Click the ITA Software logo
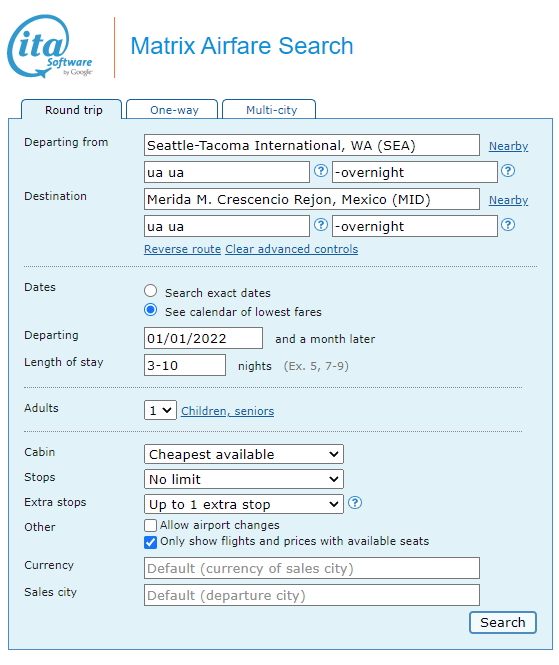This screenshot has height=665, width=559. (x=50, y=47)
